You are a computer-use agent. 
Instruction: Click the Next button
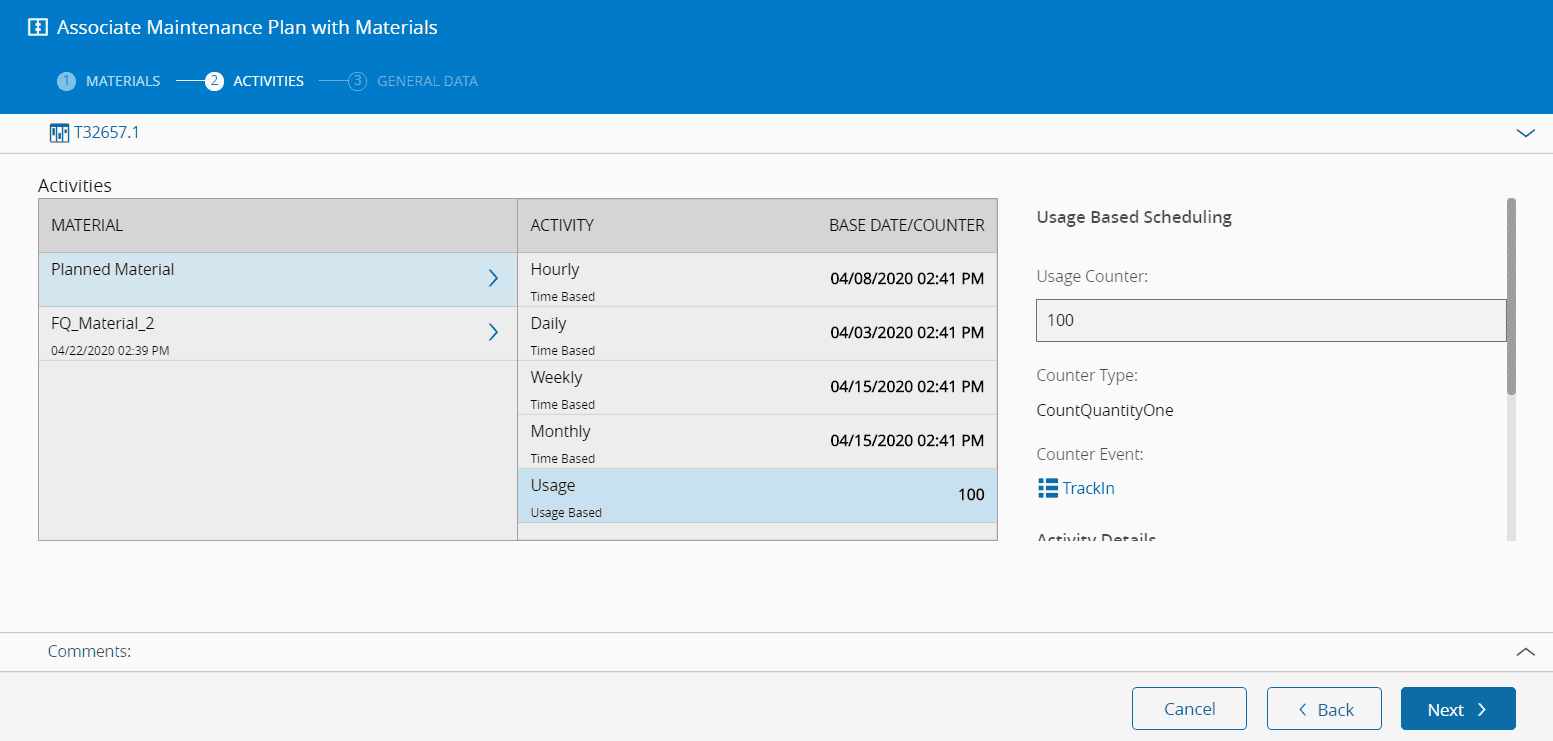pos(1457,709)
